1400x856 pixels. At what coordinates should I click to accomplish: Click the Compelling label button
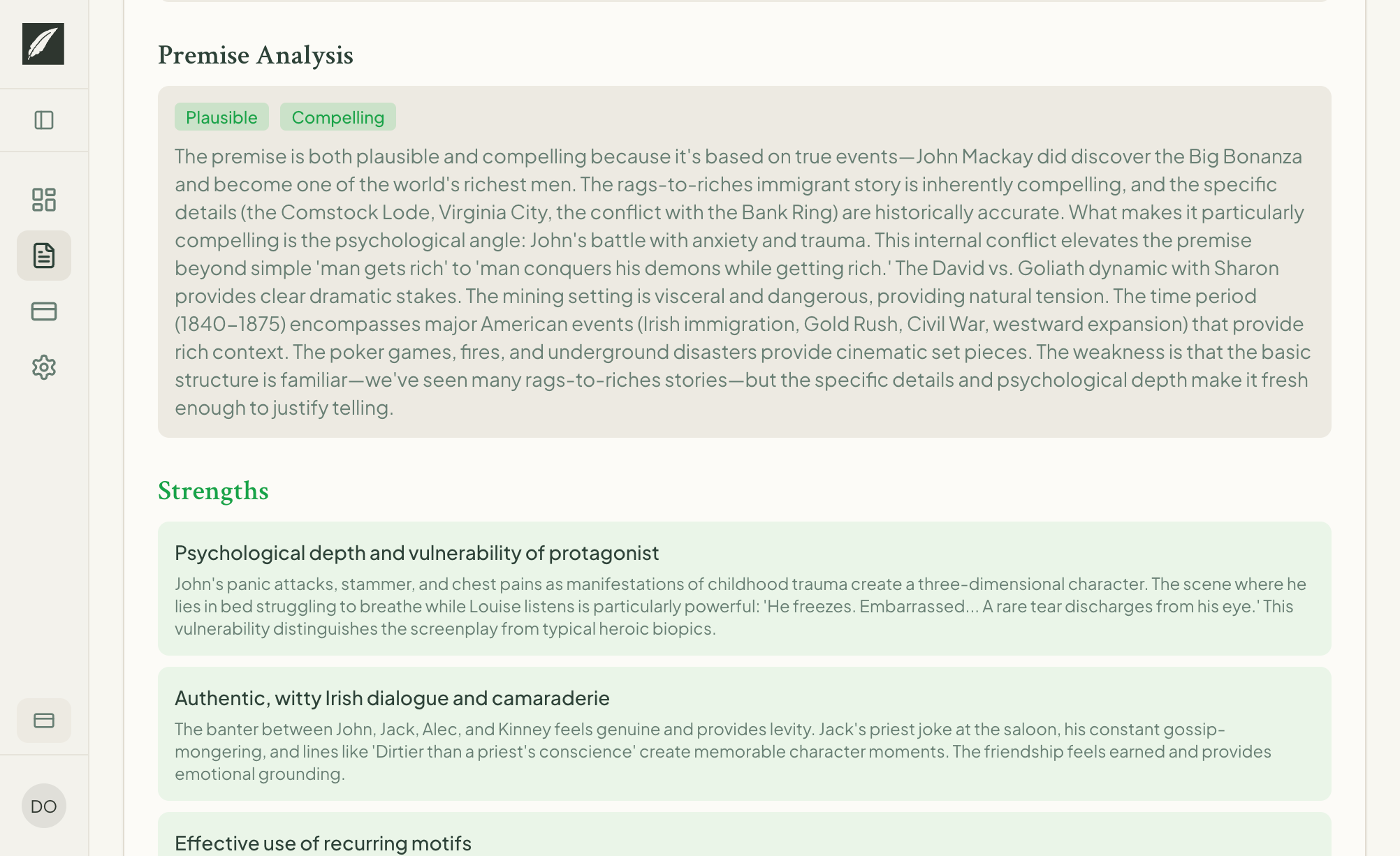coord(337,117)
